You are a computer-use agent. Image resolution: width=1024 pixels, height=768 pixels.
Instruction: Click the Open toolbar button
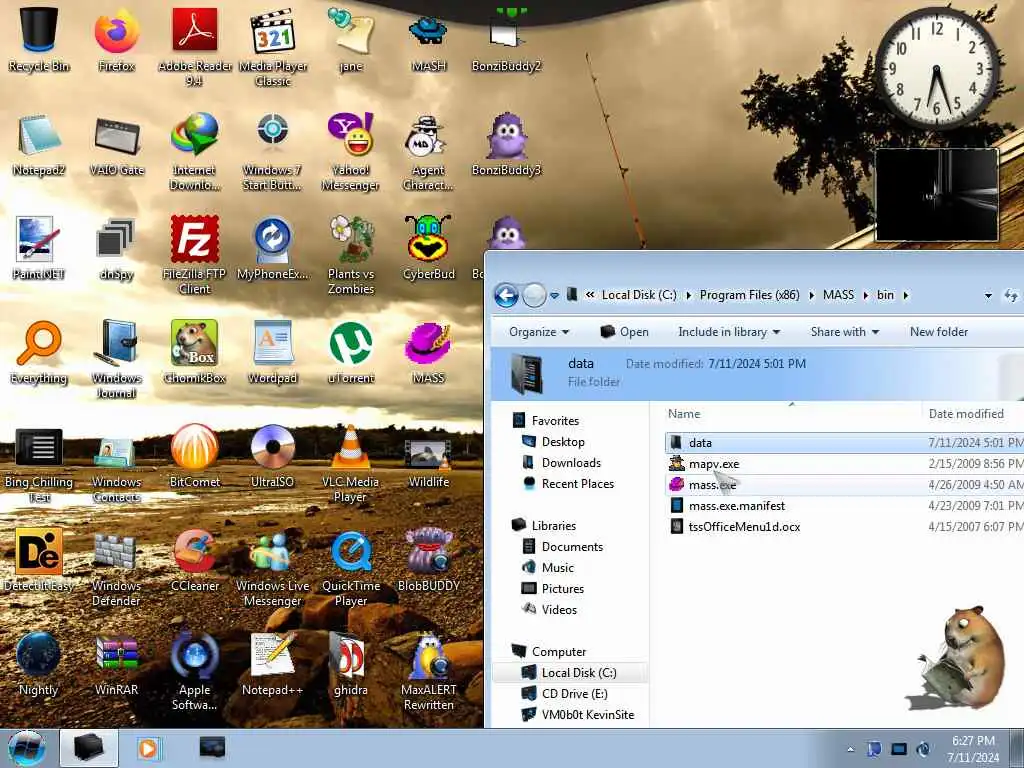(624, 332)
